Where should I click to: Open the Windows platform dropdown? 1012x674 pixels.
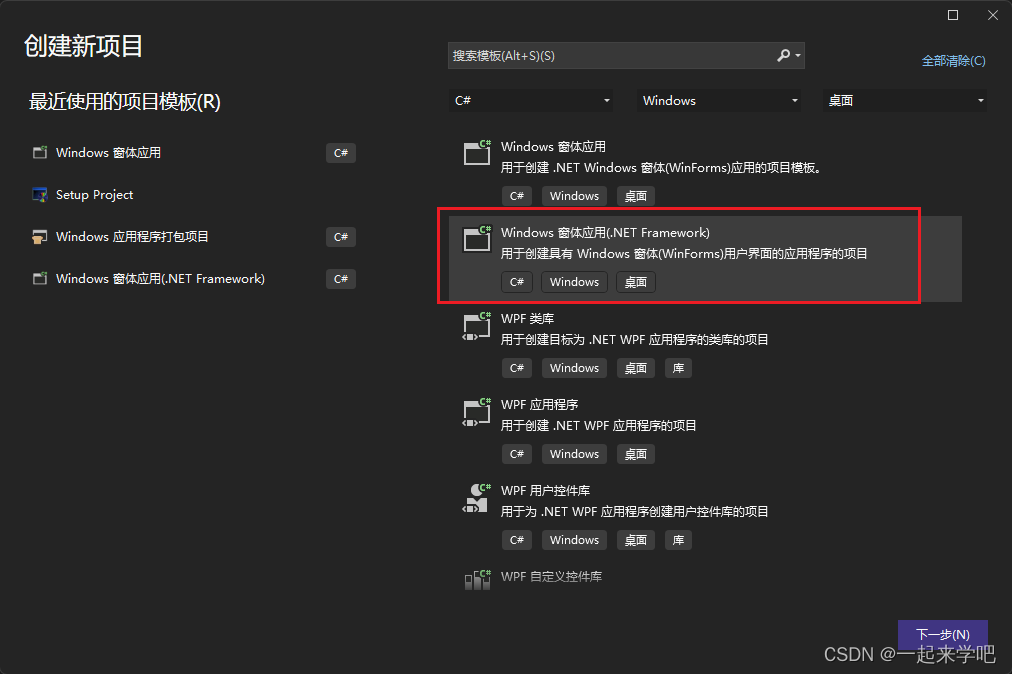click(718, 100)
